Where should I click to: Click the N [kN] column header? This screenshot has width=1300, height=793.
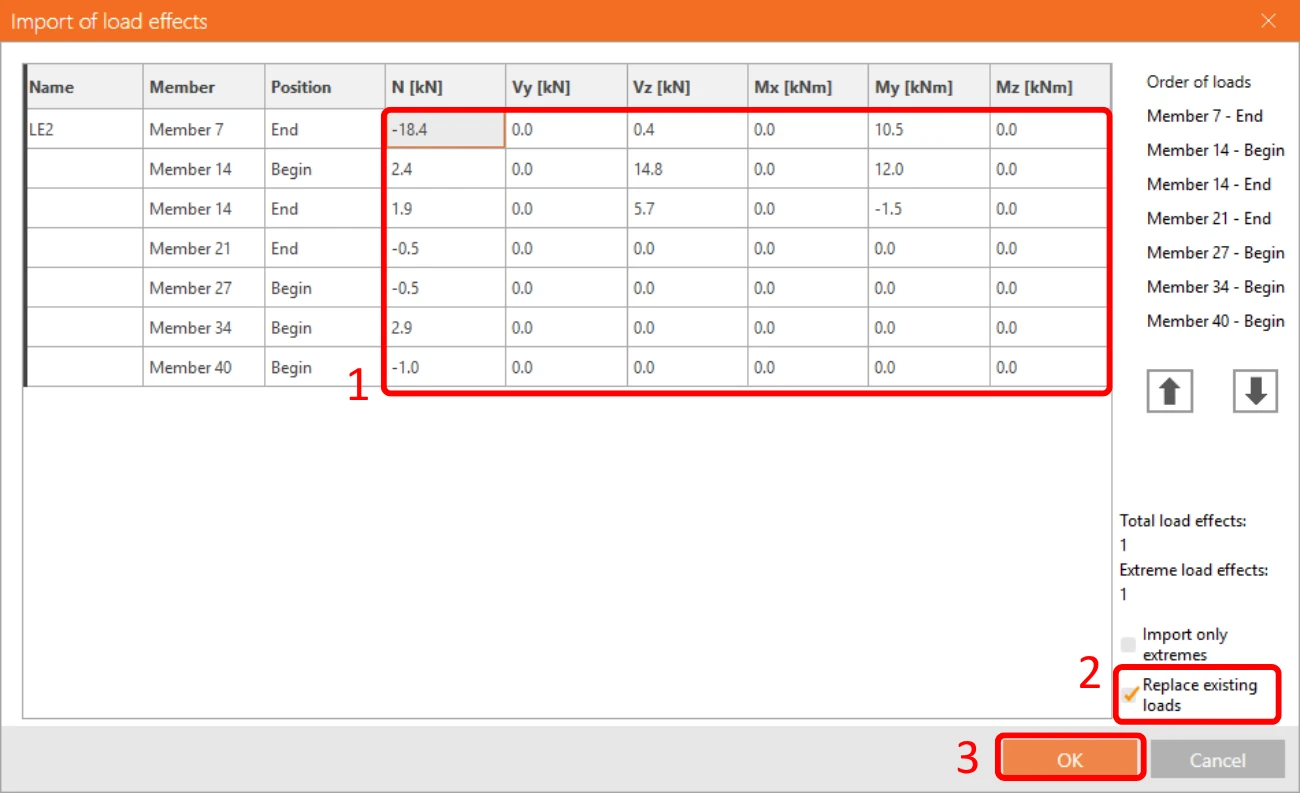[x=445, y=87]
